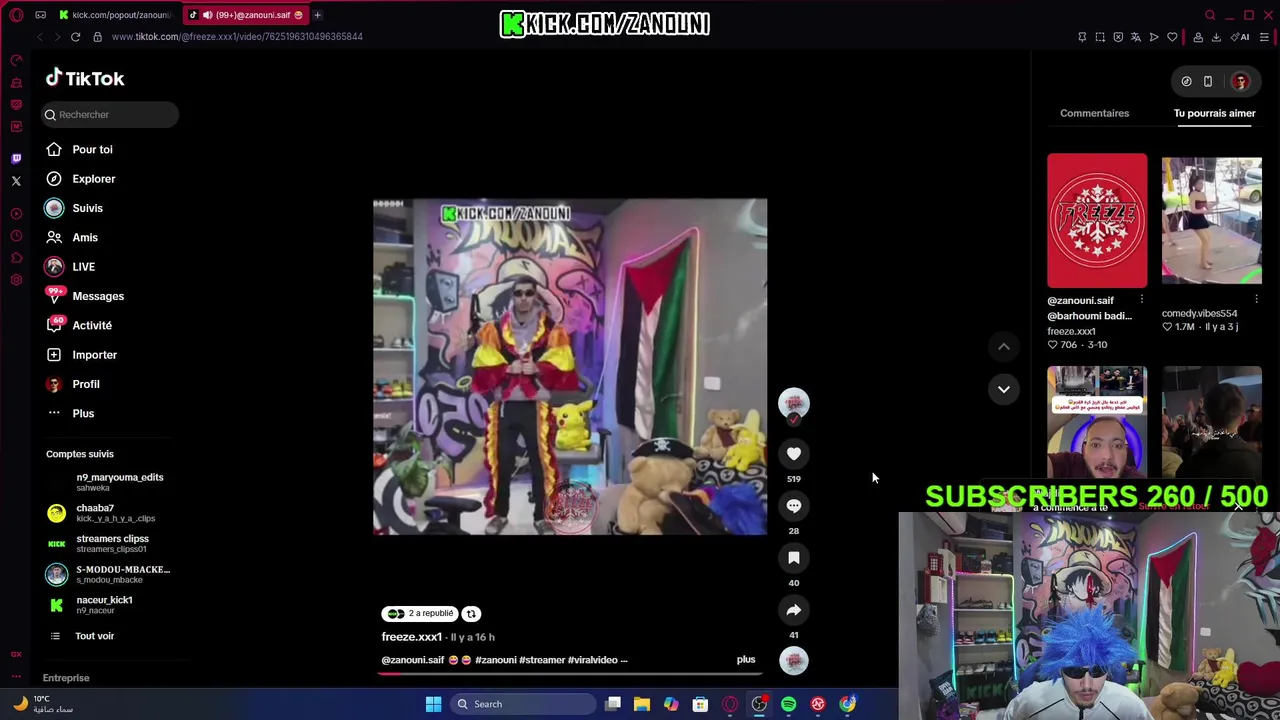Viewport: 1280px width, 720px height.
Task: Click the Entreprise footer link
Action: click(66, 678)
